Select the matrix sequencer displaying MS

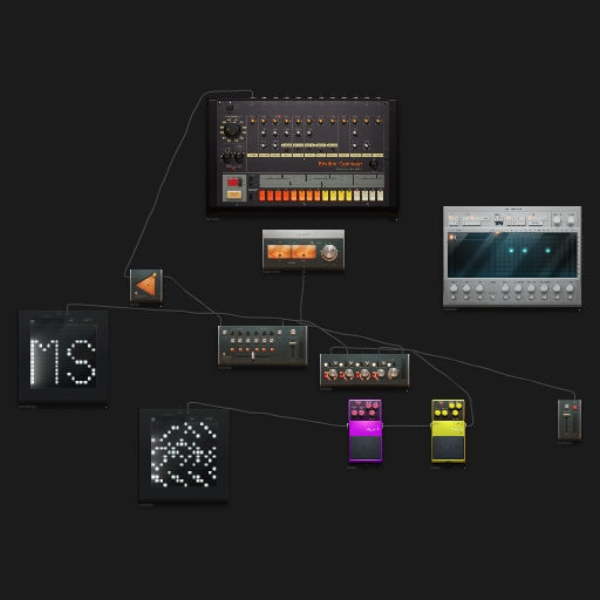pyautogui.click(x=64, y=357)
